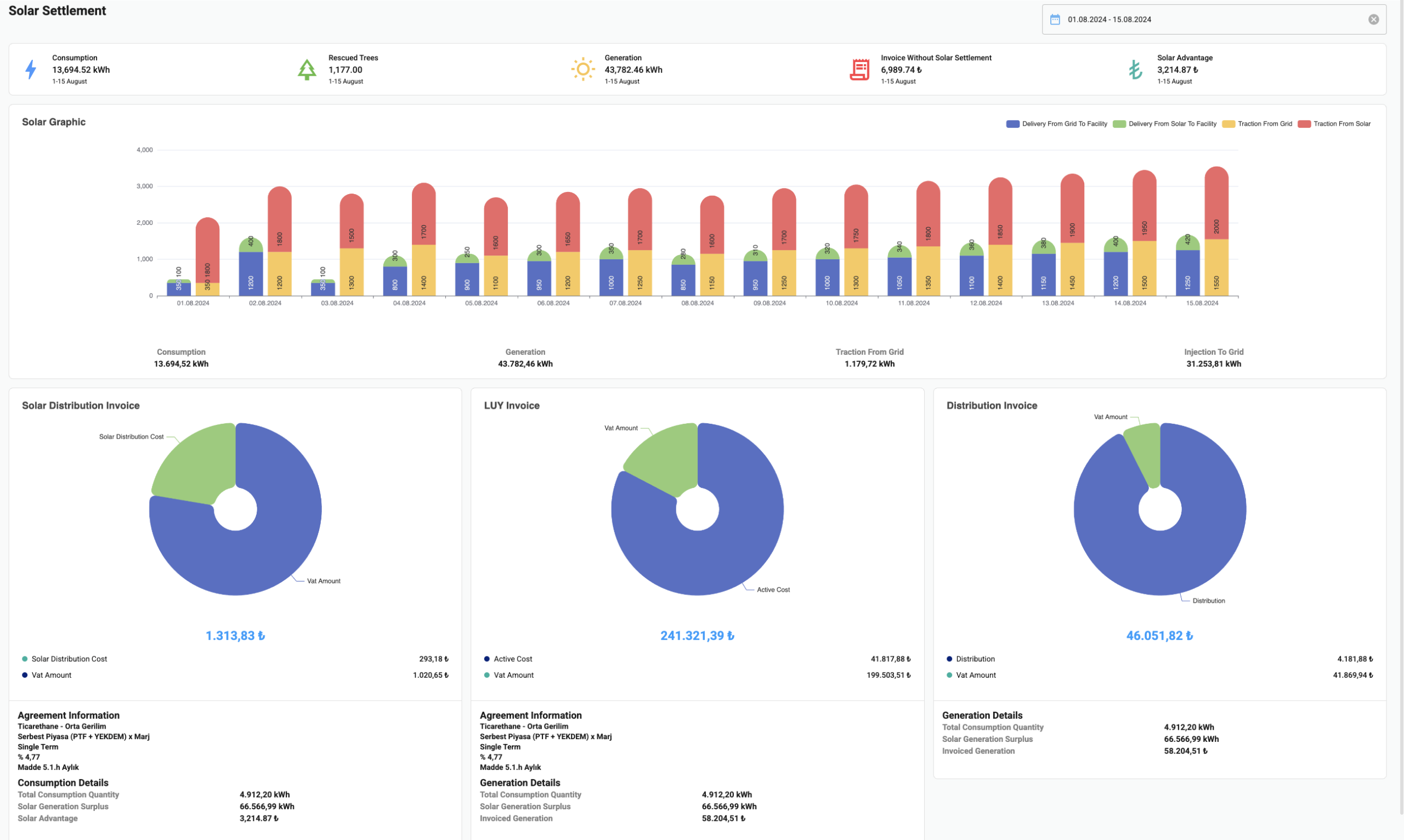Click the red invoice receipt icon
This screenshot has height=840, width=1404.
click(x=859, y=69)
